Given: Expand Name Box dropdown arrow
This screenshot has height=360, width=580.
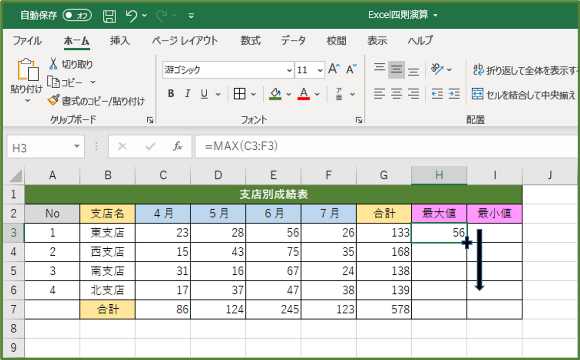Looking at the screenshot, I should click(77, 147).
